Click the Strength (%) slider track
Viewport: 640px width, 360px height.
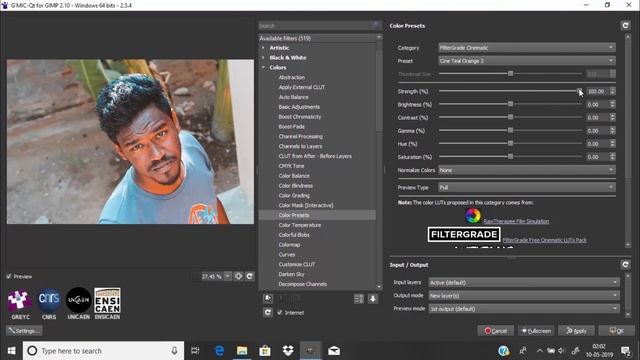(x=510, y=91)
